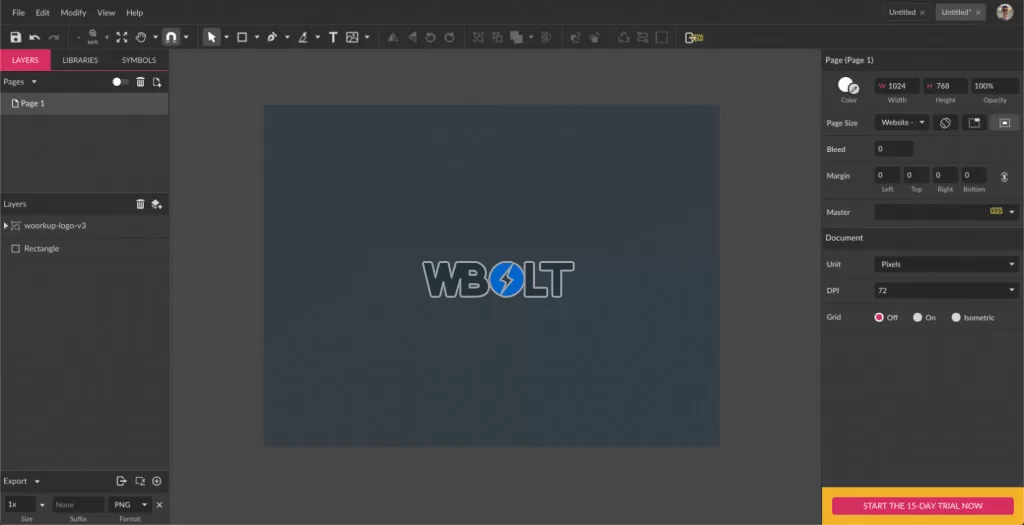1024x525 pixels.
Task: Click the Insert Image tool
Action: coord(352,37)
